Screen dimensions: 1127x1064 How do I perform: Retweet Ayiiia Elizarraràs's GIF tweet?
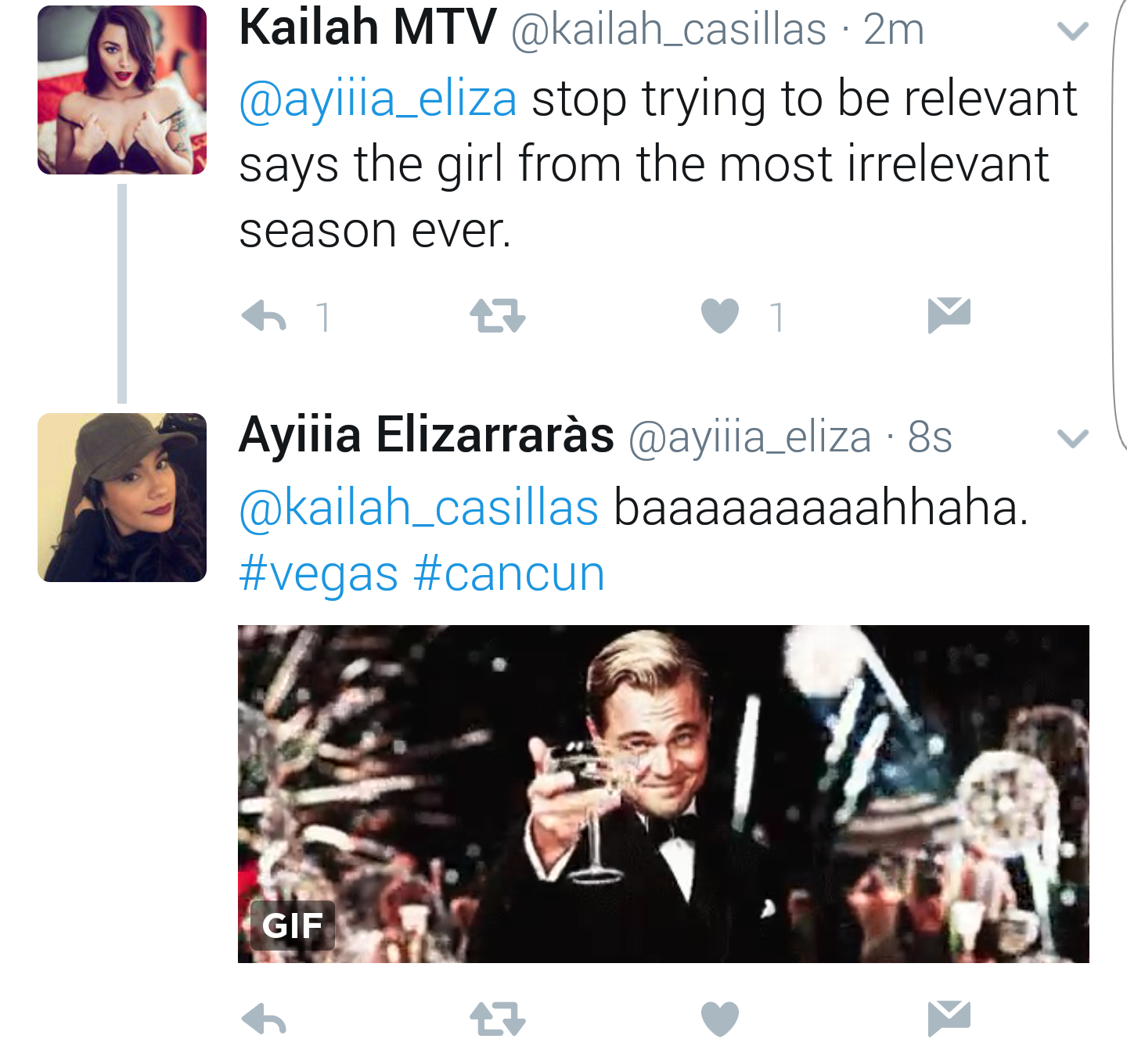click(498, 1019)
